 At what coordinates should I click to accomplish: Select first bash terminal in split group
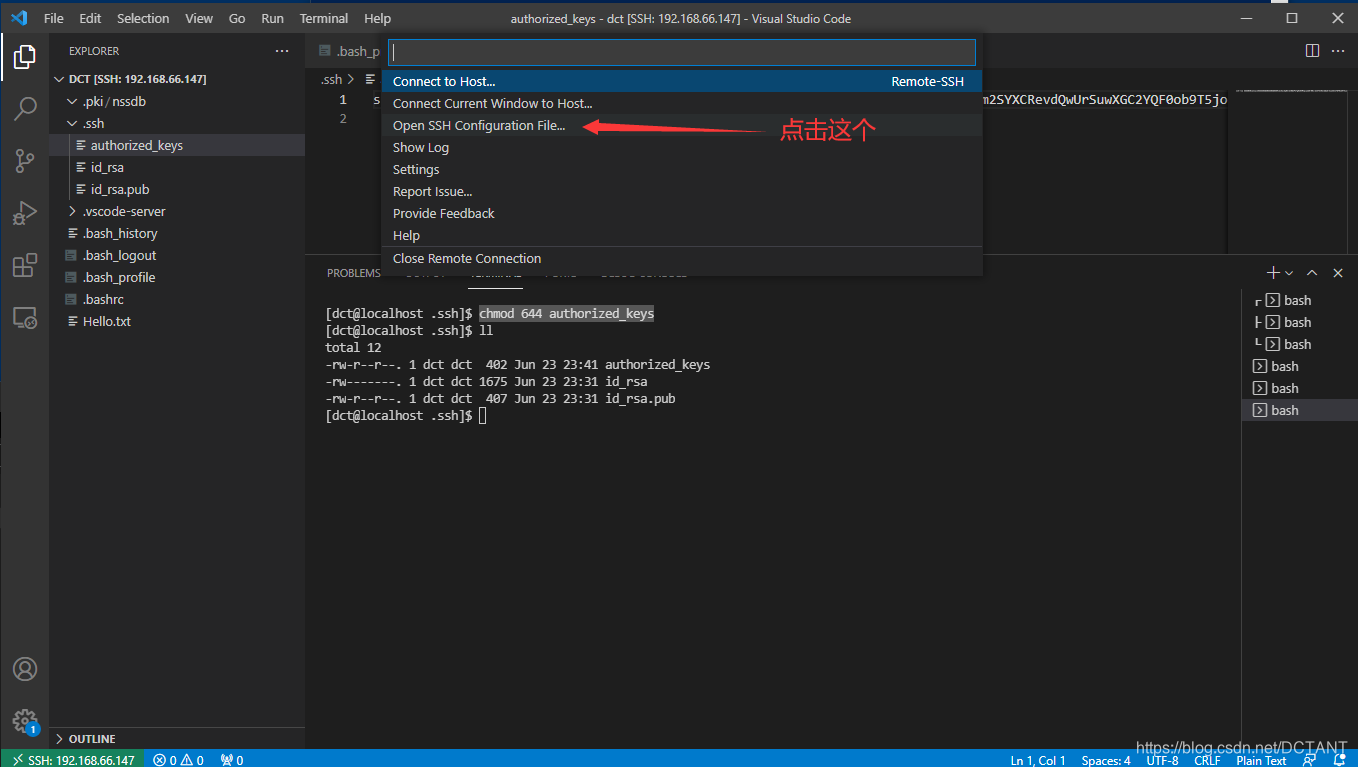point(1299,300)
